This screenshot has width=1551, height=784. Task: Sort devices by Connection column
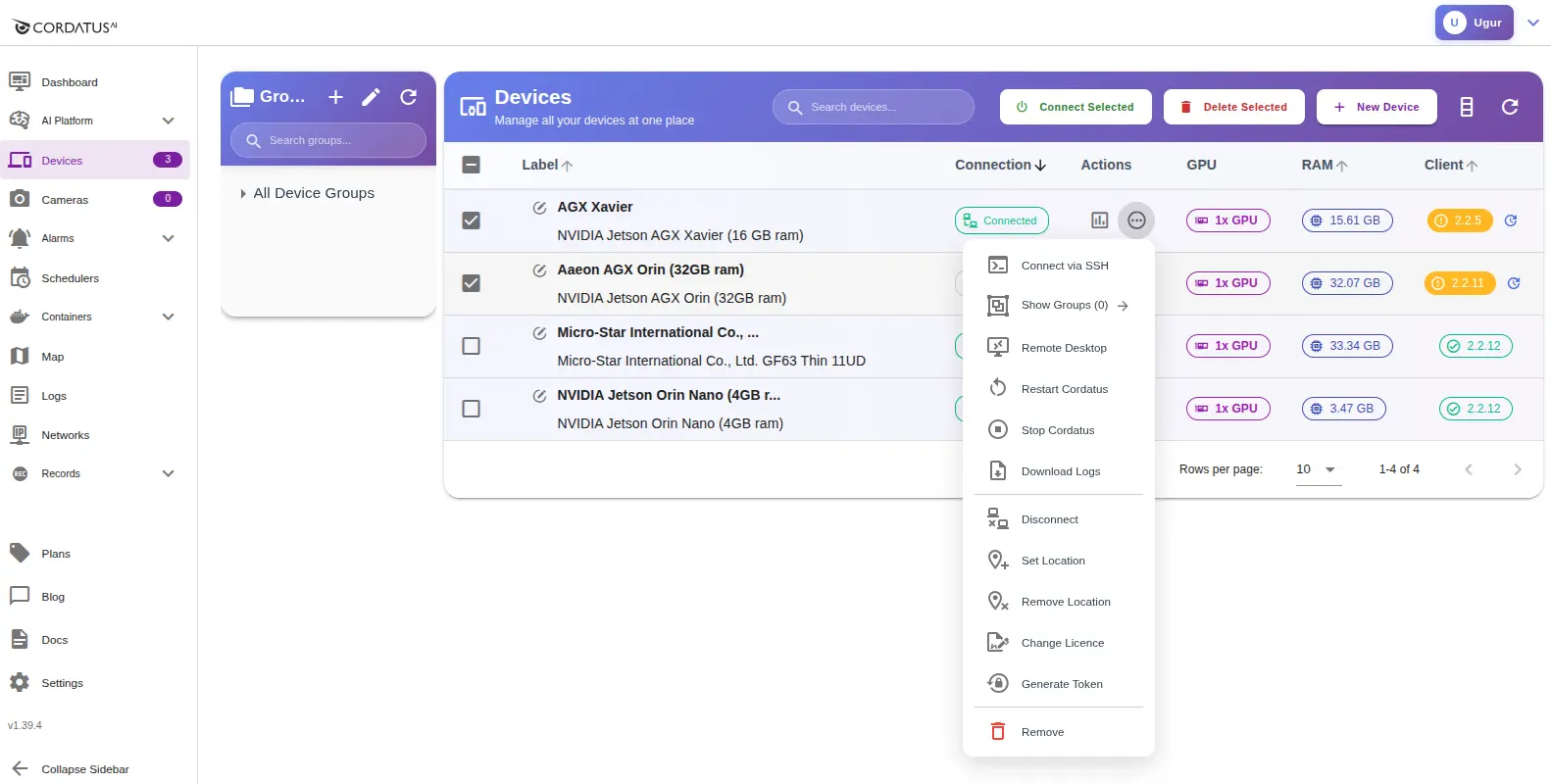point(1000,165)
